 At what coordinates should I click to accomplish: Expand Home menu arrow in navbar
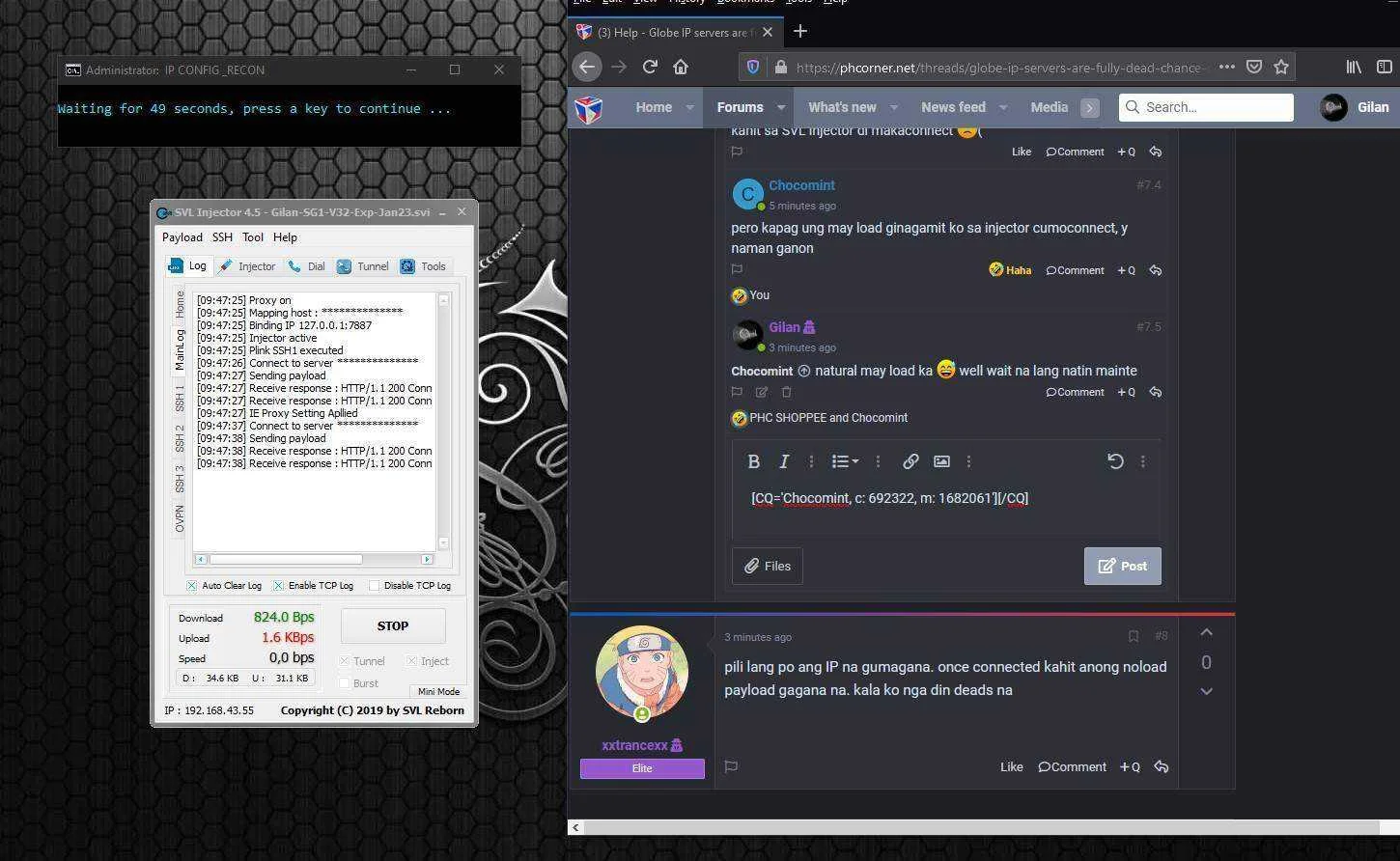coord(689,108)
